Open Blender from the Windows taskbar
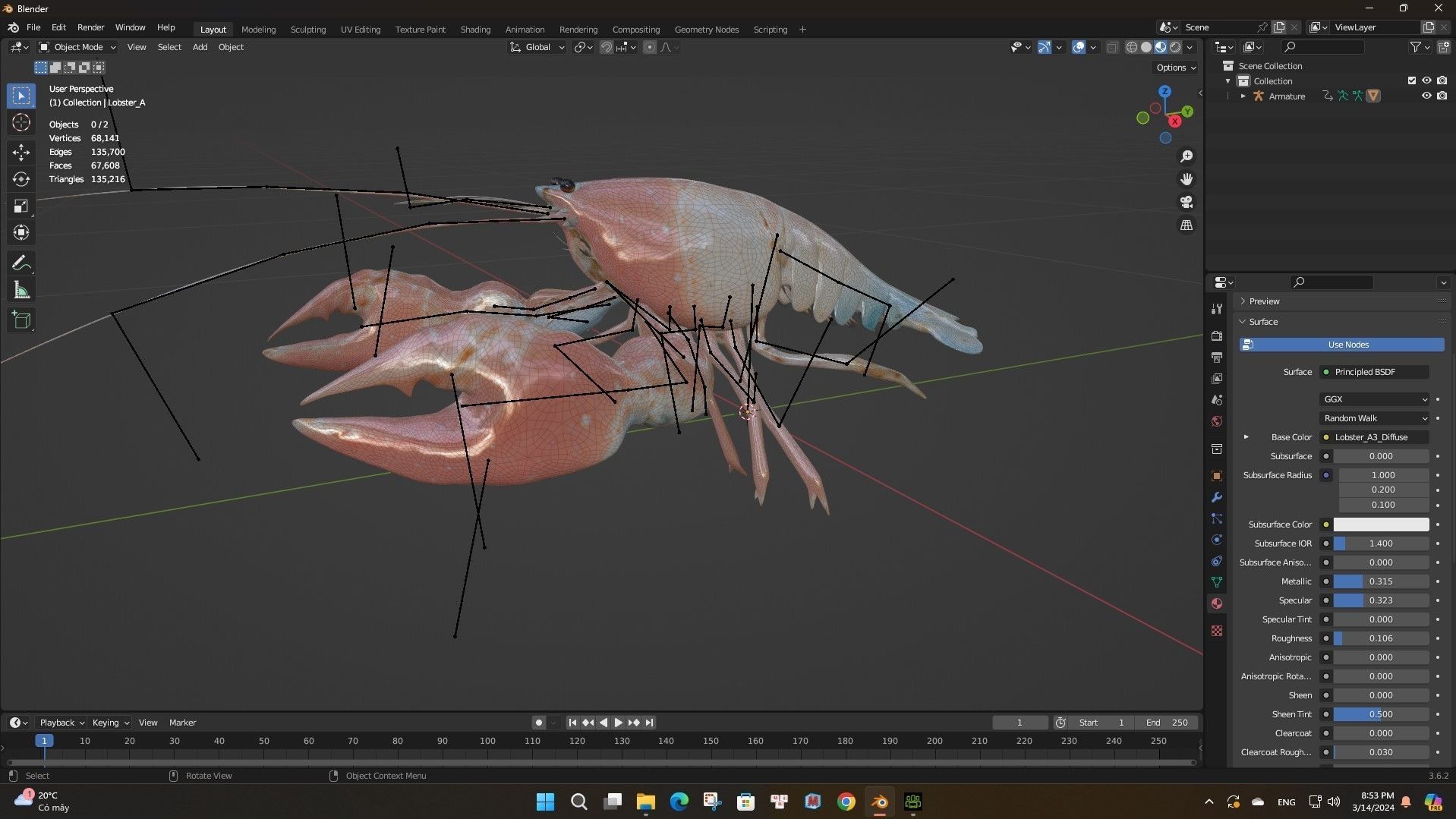The width and height of the screenshot is (1456, 819). pos(879,802)
